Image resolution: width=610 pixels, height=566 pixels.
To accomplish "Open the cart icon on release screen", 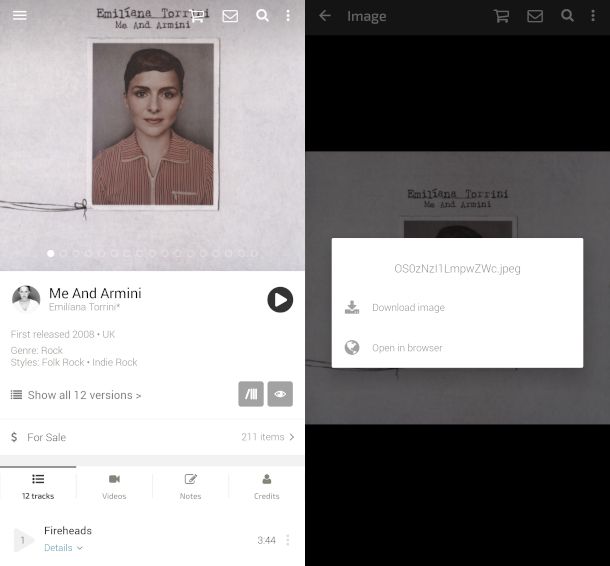I will pyautogui.click(x=198, y=16).
